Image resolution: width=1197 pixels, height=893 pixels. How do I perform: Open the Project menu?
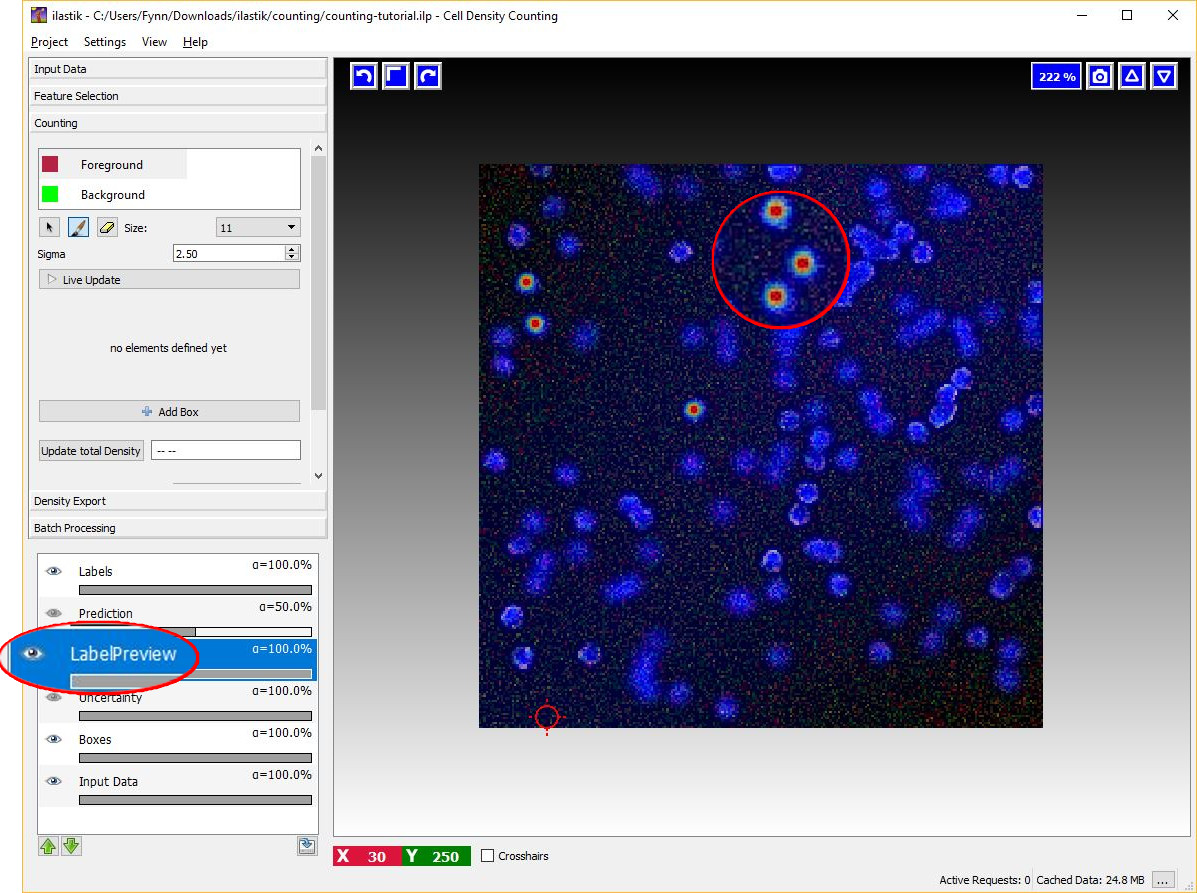pos(49,42)
